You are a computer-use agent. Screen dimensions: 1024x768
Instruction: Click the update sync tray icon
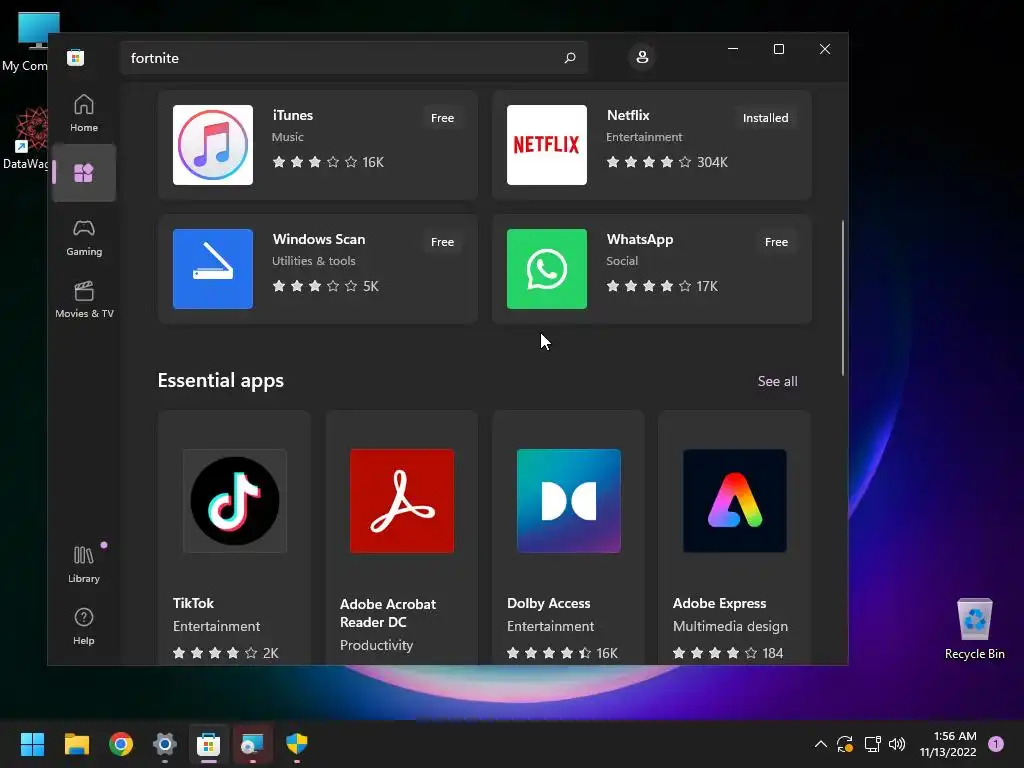click(845, 744)
